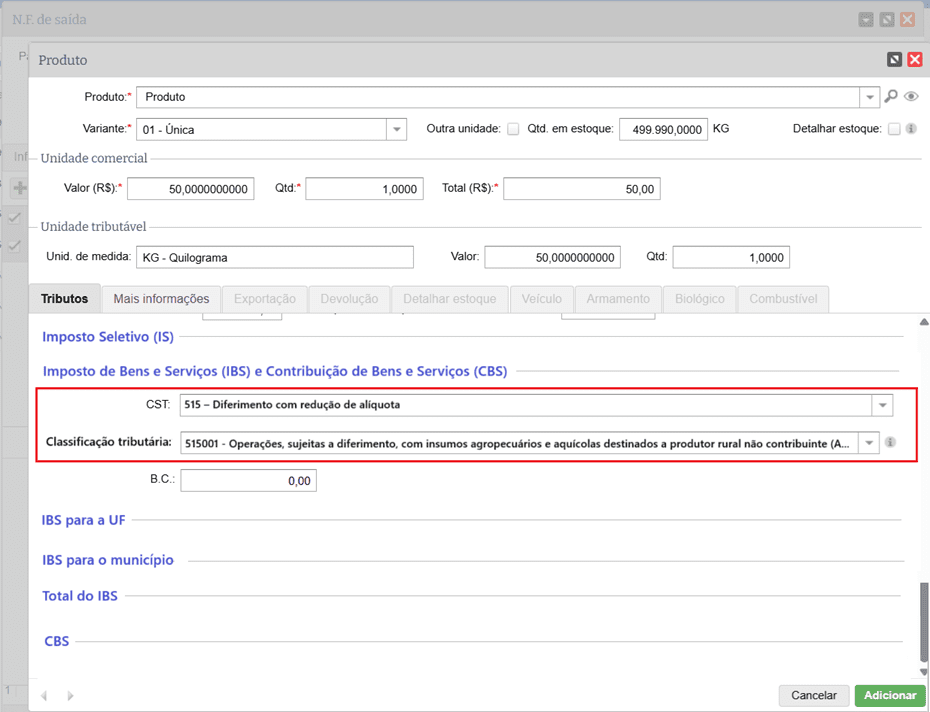Screen dimensions: 930x712
Task: Click the magnifier search icon beside Produto
Action: pos(891,97)
